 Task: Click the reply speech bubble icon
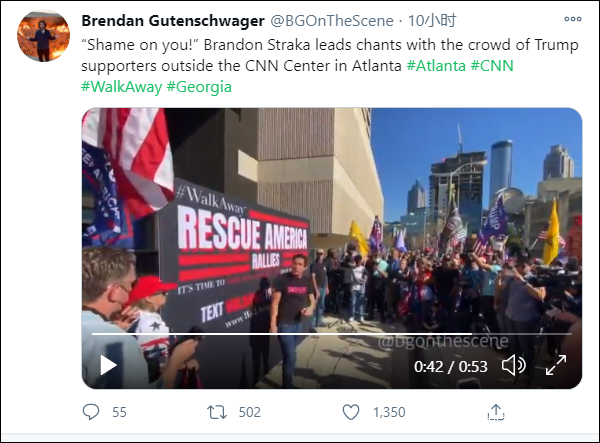[x=91, y=412]
